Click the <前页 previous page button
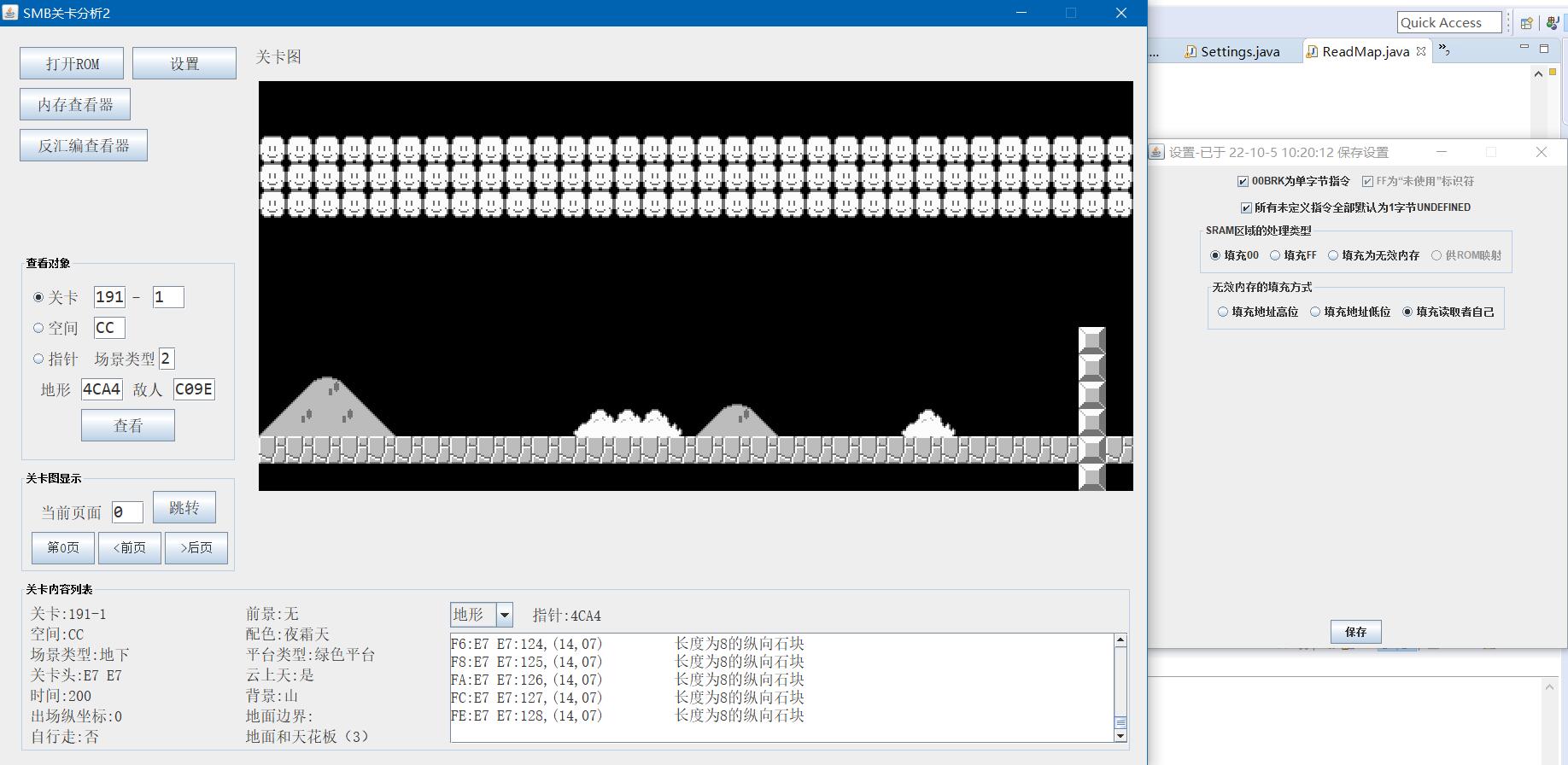 click(130, 548)
